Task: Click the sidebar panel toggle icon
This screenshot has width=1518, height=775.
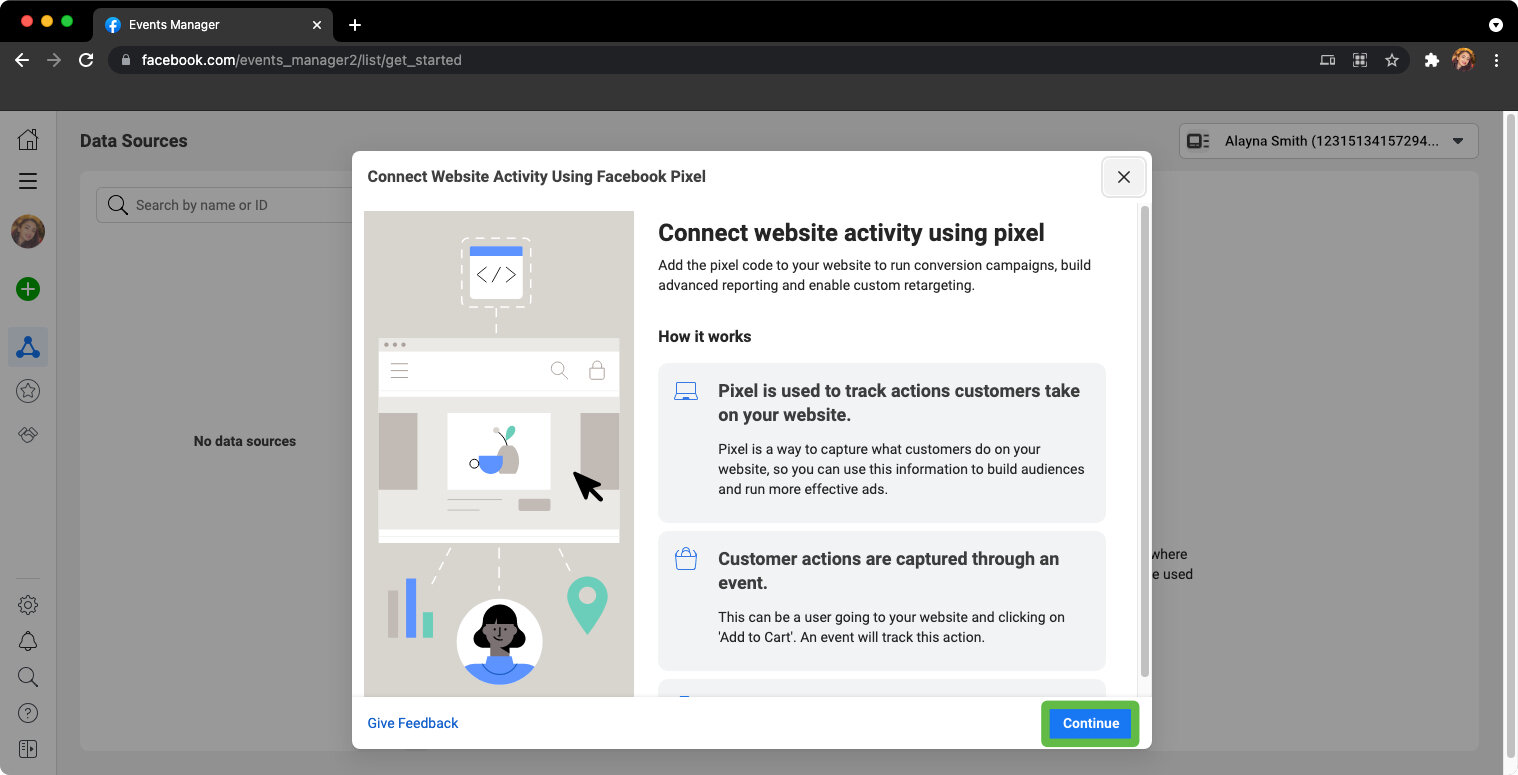Action: (28, 749)
